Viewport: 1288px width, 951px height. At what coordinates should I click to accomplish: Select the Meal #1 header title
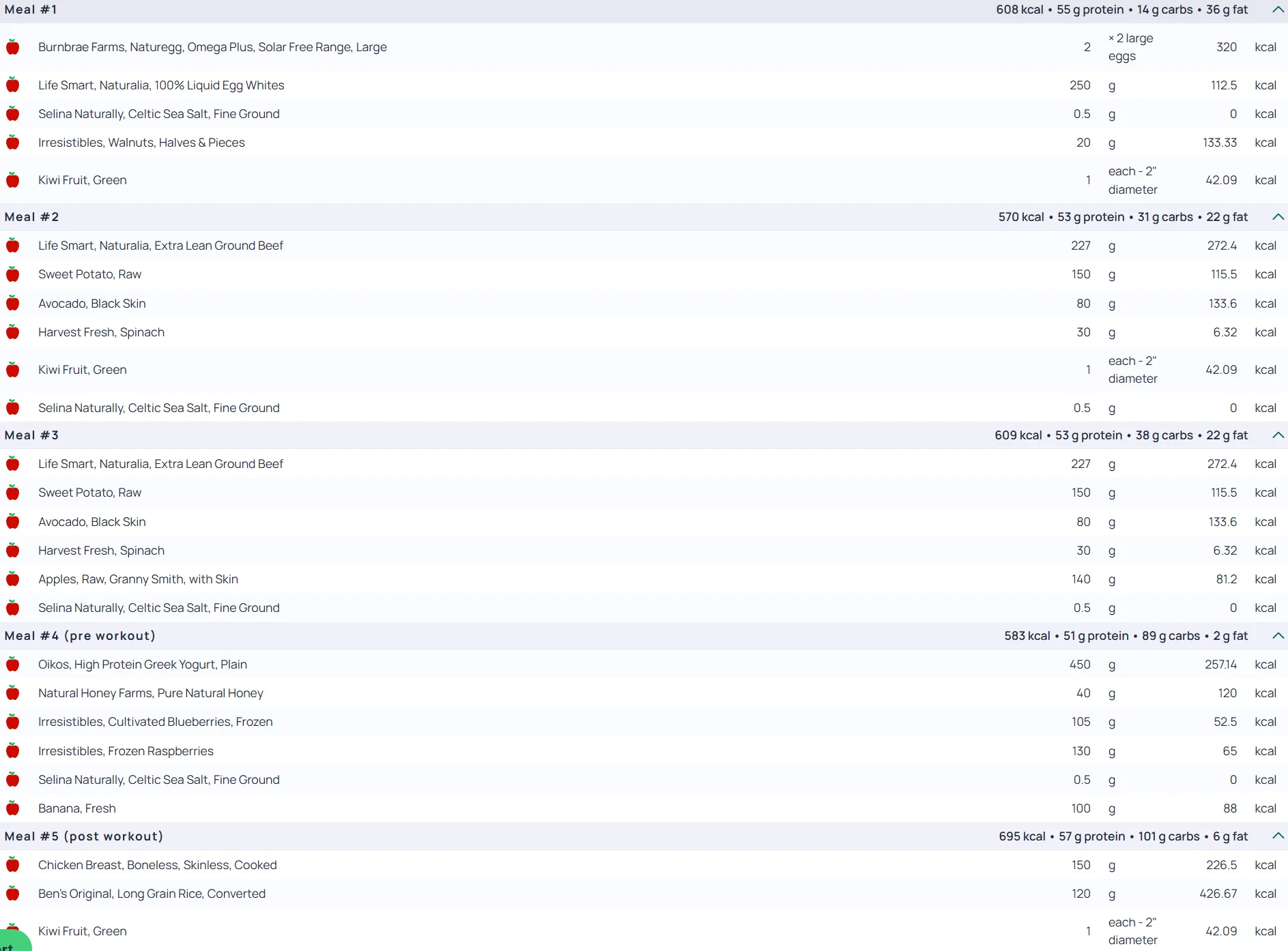coord(31,10)
